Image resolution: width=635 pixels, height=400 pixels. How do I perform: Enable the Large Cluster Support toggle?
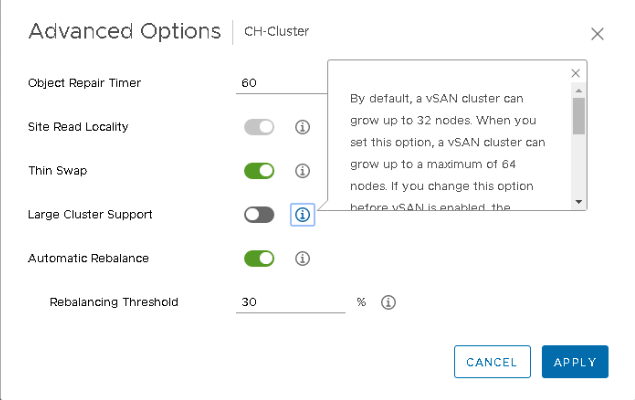click(x=259, y=214)
